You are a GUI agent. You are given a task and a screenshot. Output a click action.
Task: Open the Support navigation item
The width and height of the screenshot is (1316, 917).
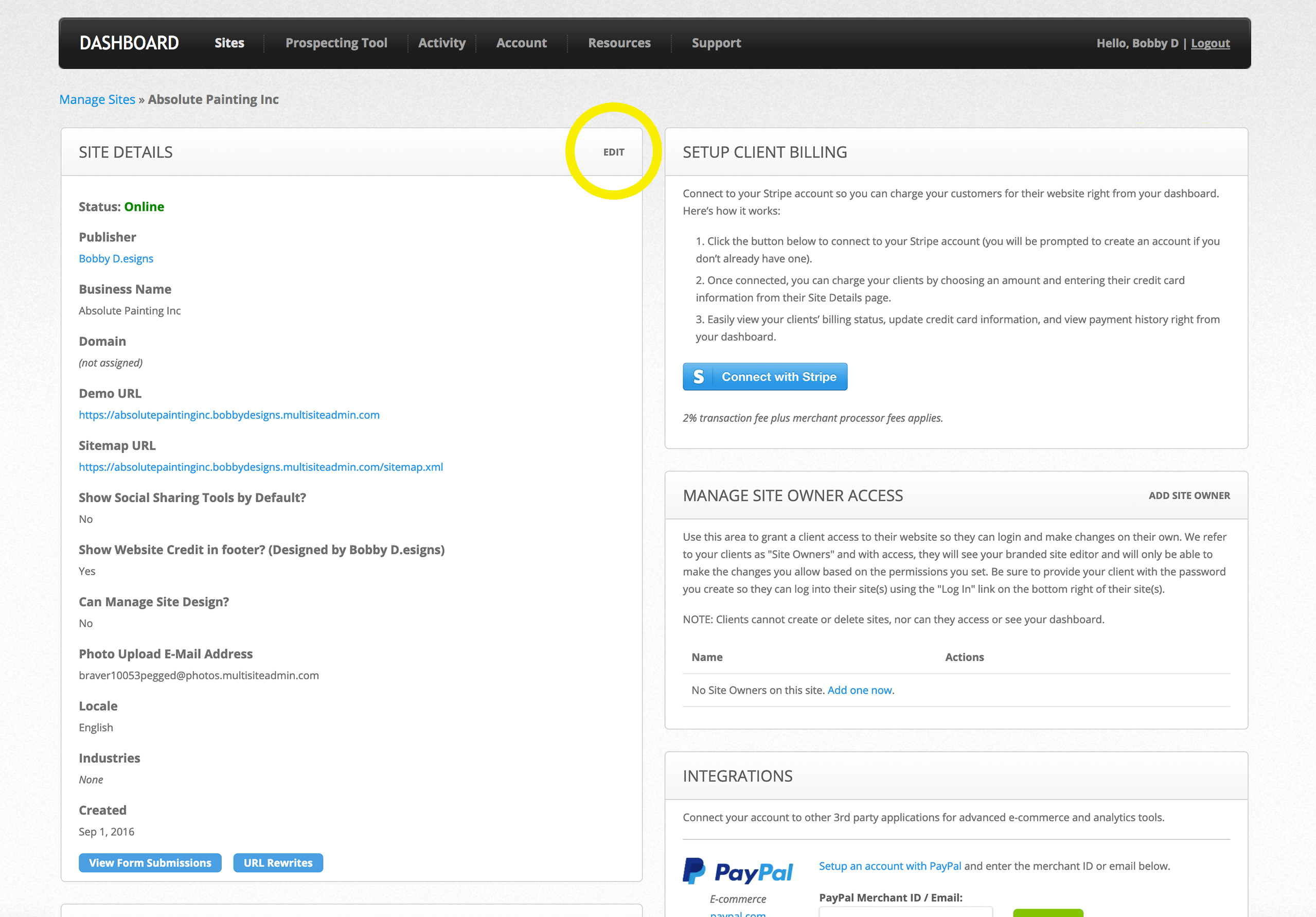coord(716,43)
